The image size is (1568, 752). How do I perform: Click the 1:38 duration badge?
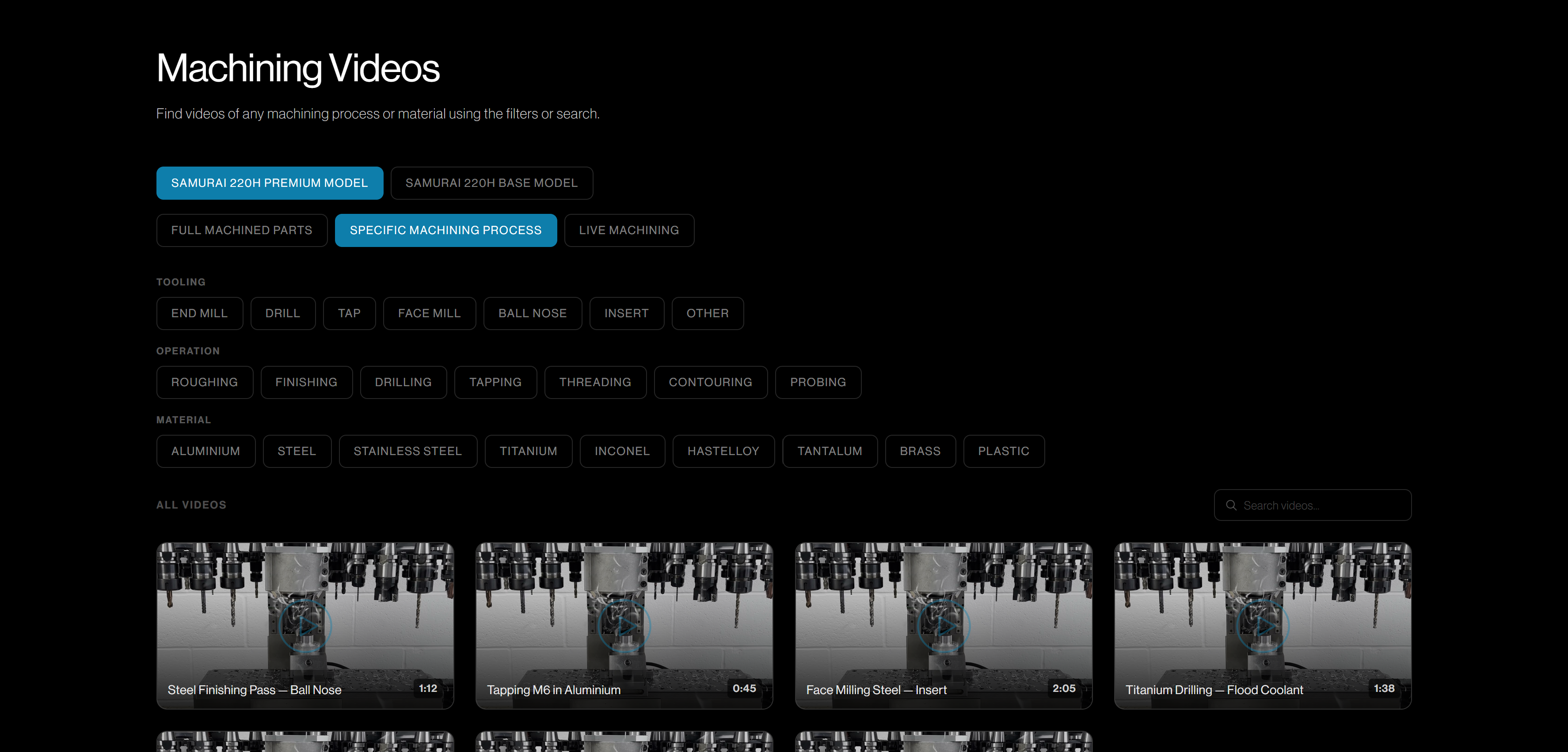[x=1384, y=689]
